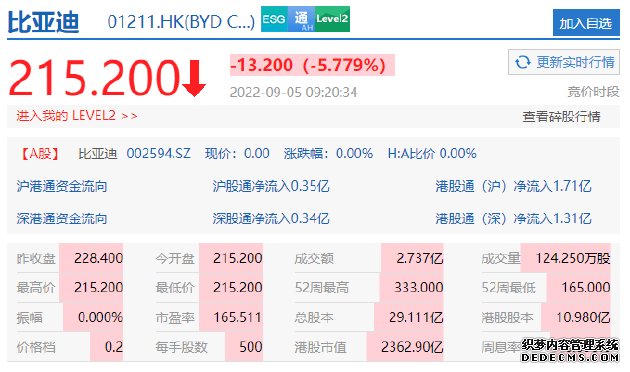Click the 比亚迪 stock name title
This screenshot has height=372, width=630.
pos(43,22)
